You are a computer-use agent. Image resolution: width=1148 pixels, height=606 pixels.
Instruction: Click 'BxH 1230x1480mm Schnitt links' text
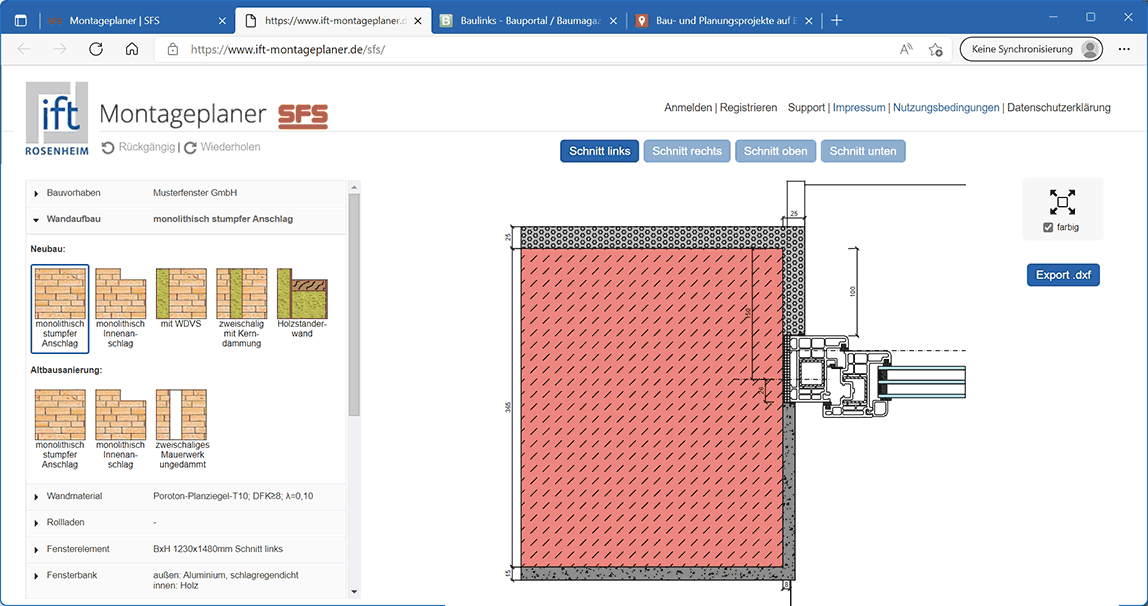[x=217, y=549]
